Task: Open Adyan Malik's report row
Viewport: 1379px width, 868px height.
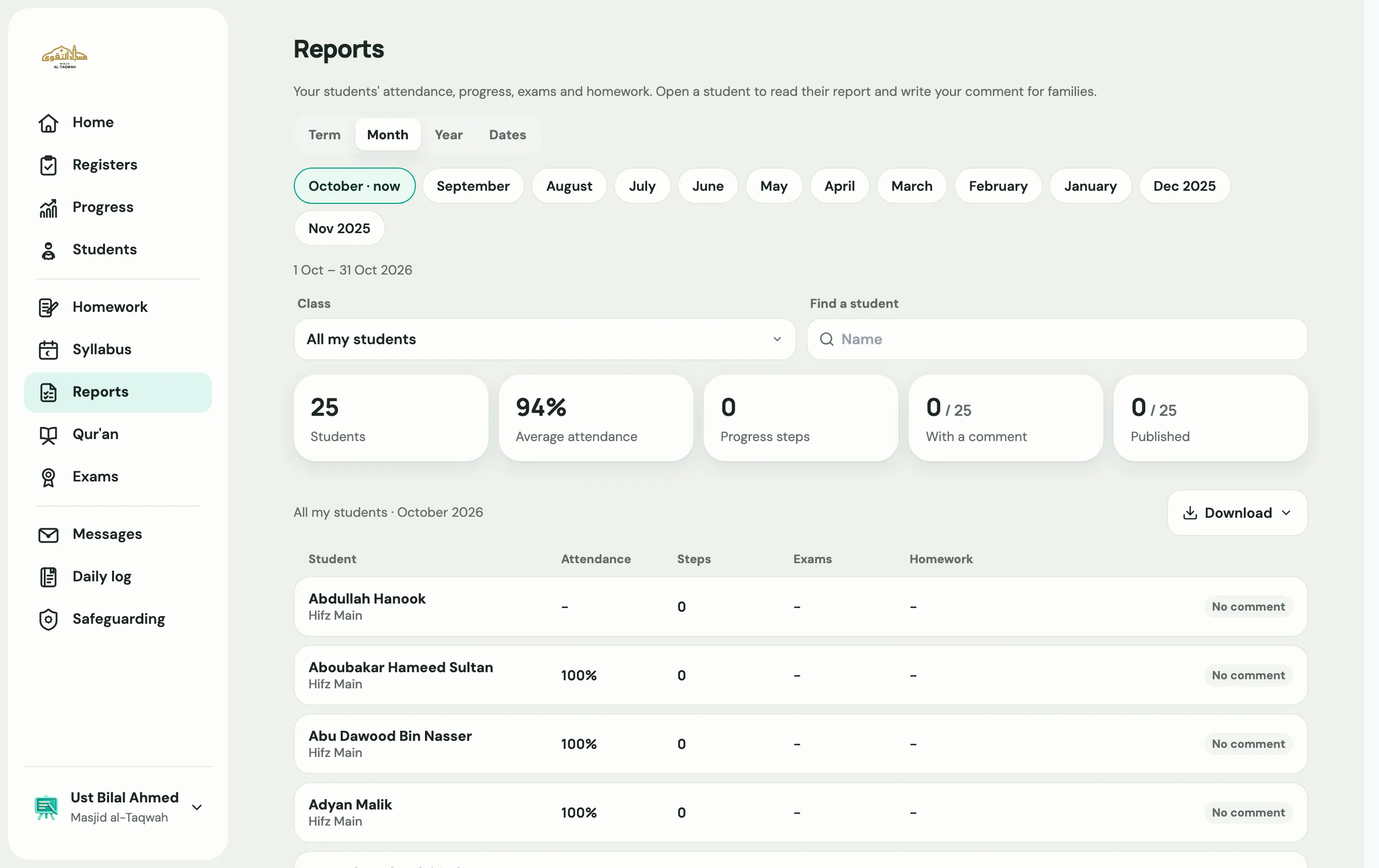Action: click(x=801, y=813)
